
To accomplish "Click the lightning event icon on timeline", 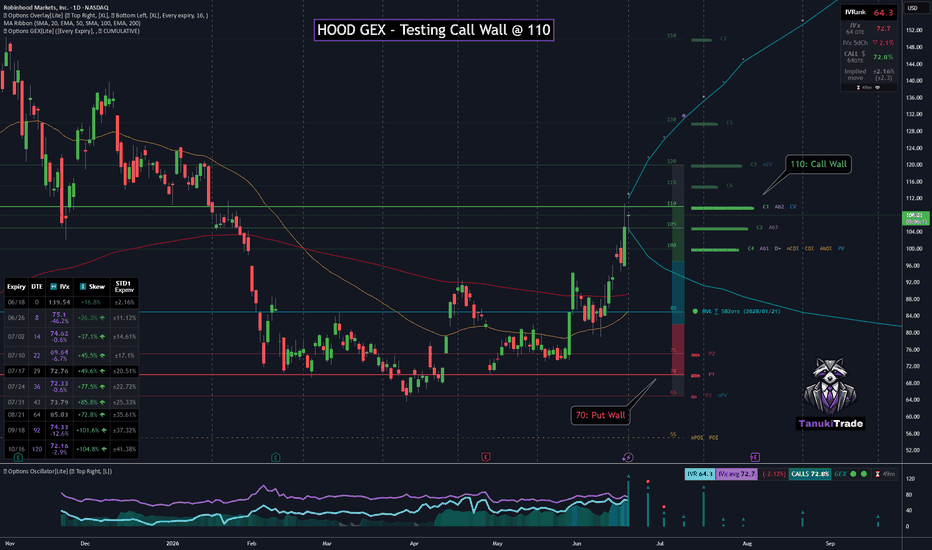I will coord(628,457).
